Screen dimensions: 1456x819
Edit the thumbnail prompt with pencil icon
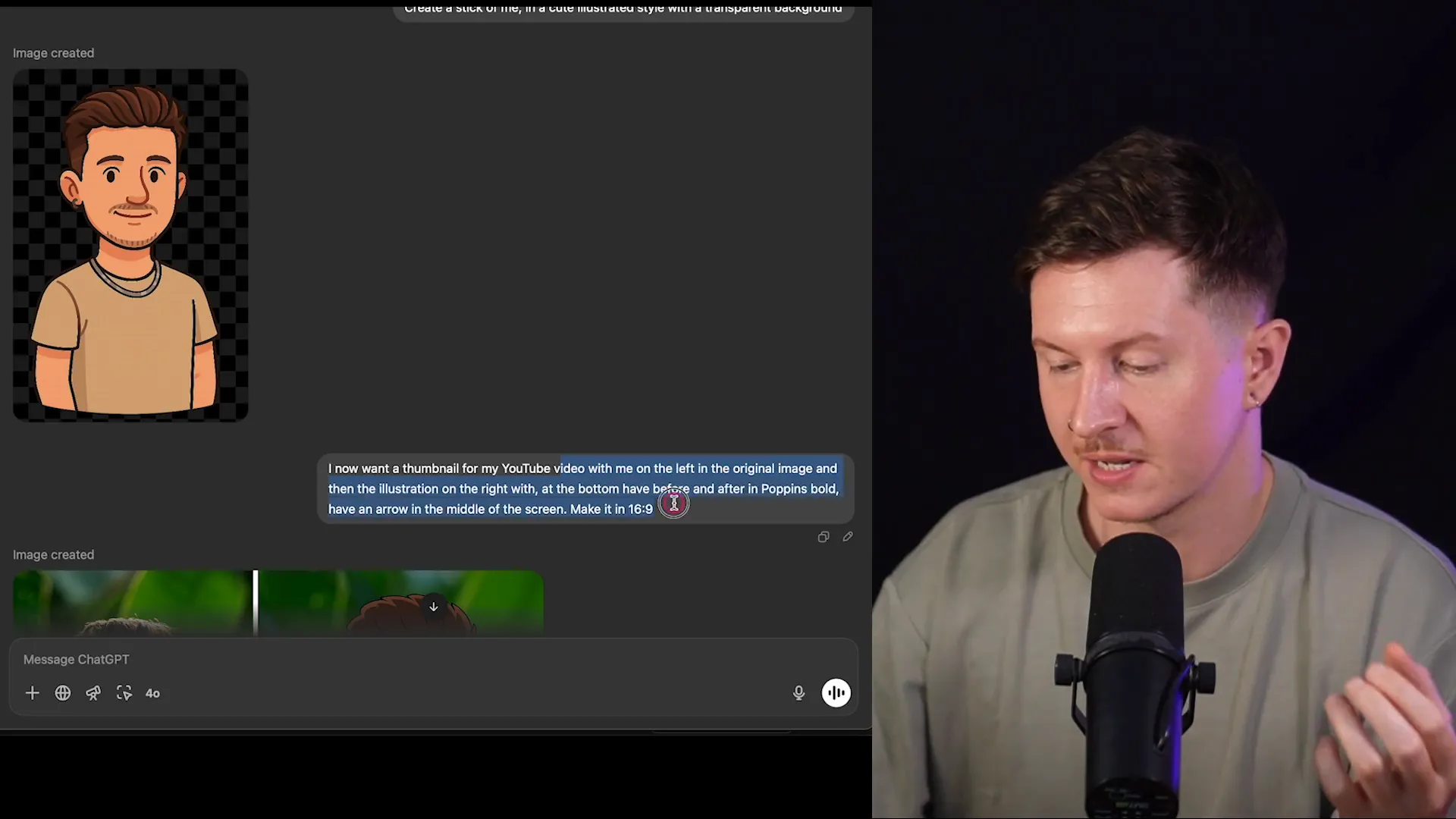point(848,537)
